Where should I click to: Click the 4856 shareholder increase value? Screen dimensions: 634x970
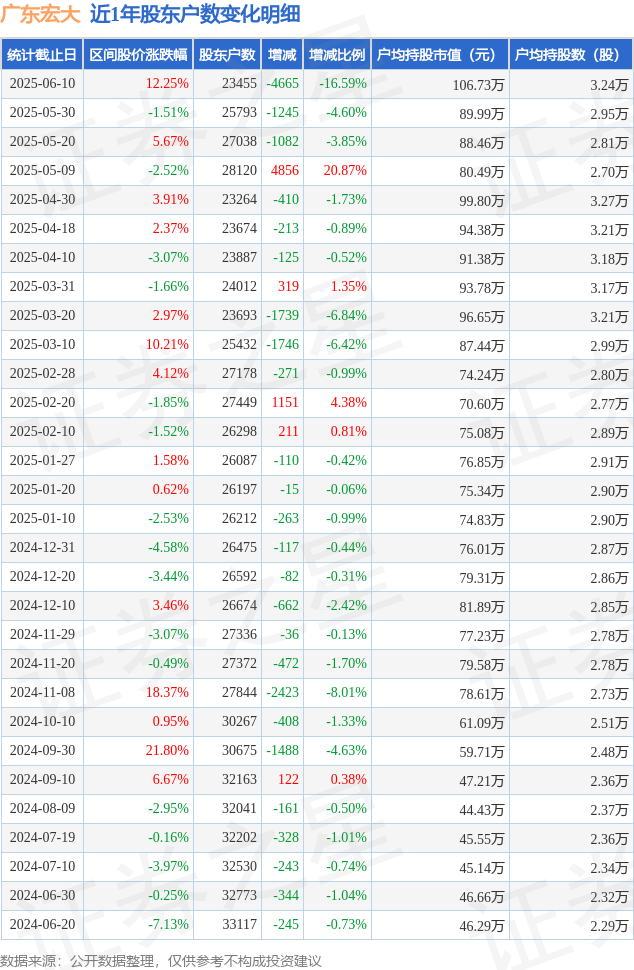point(285,170)
